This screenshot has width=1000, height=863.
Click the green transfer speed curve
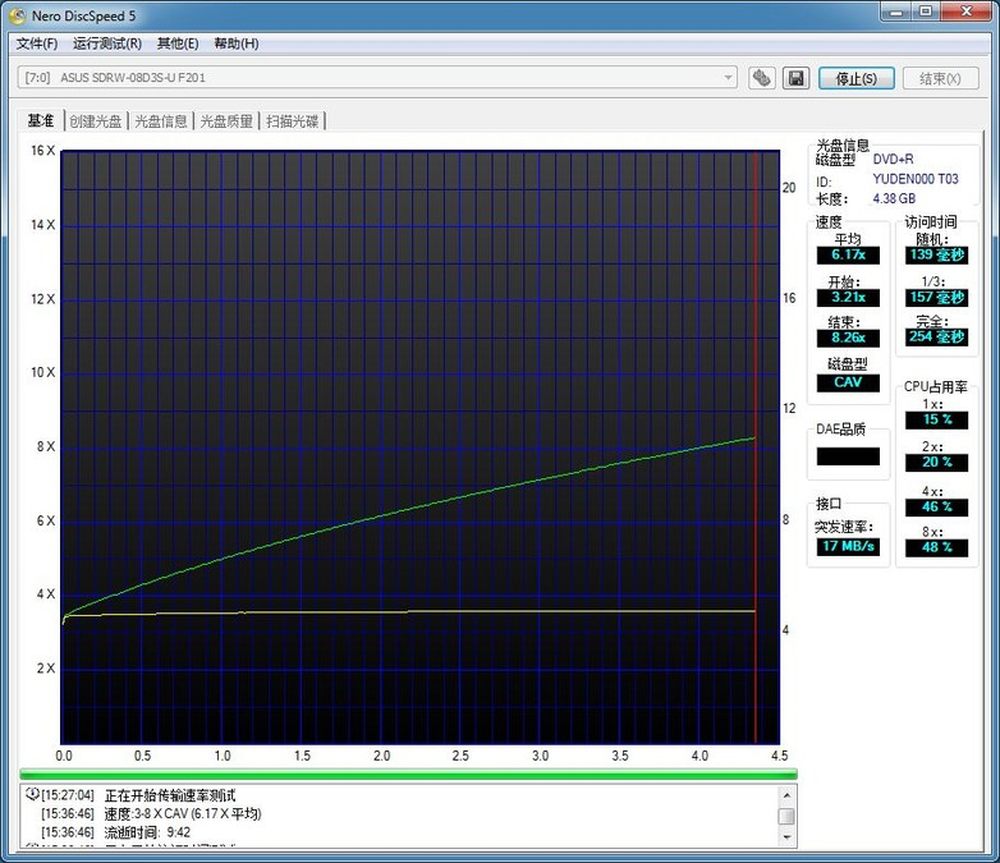pos(408,509)
